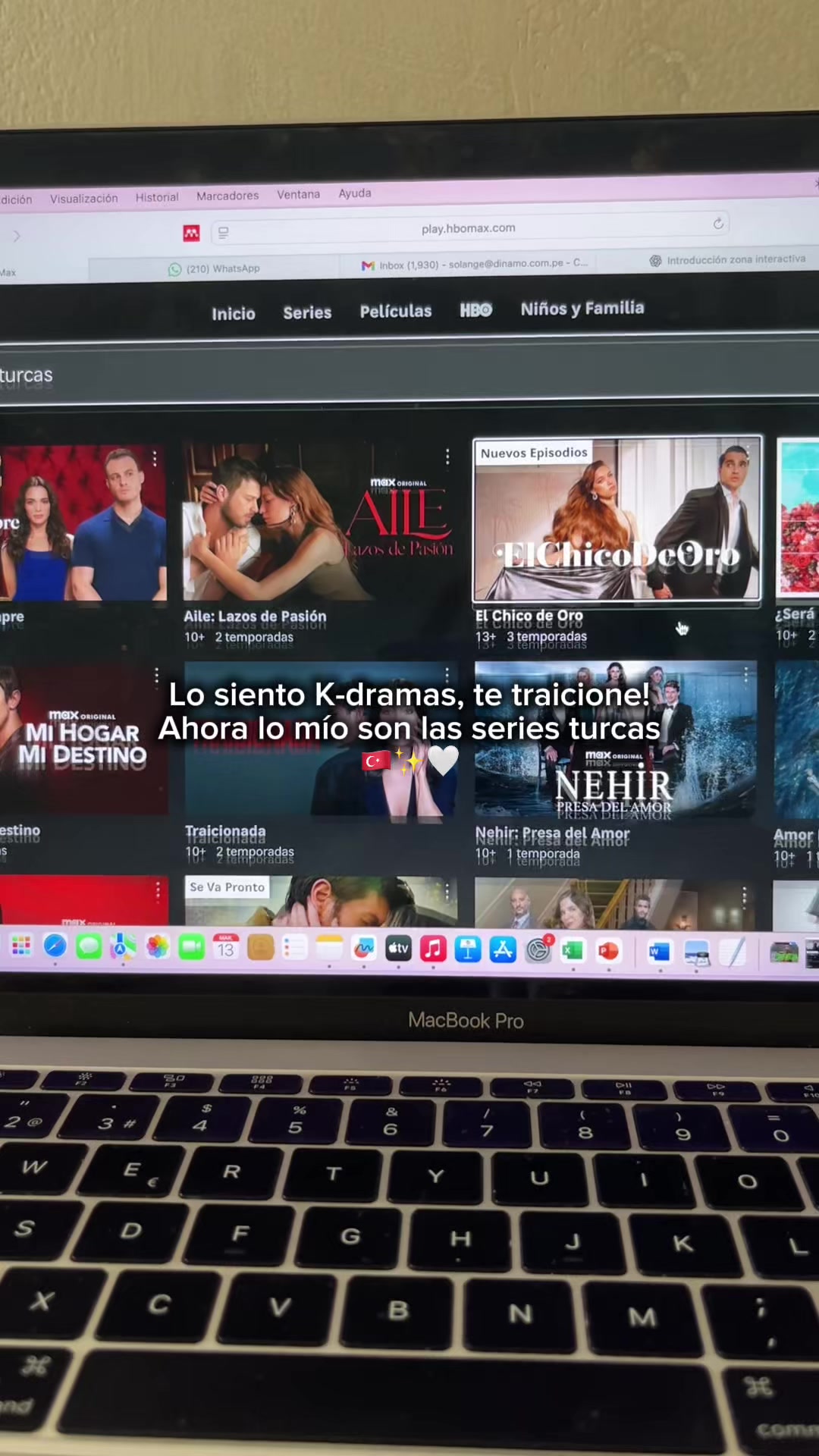Open Calendar icon showing 13
The image size is (819, 1456).
coord(226,947)
